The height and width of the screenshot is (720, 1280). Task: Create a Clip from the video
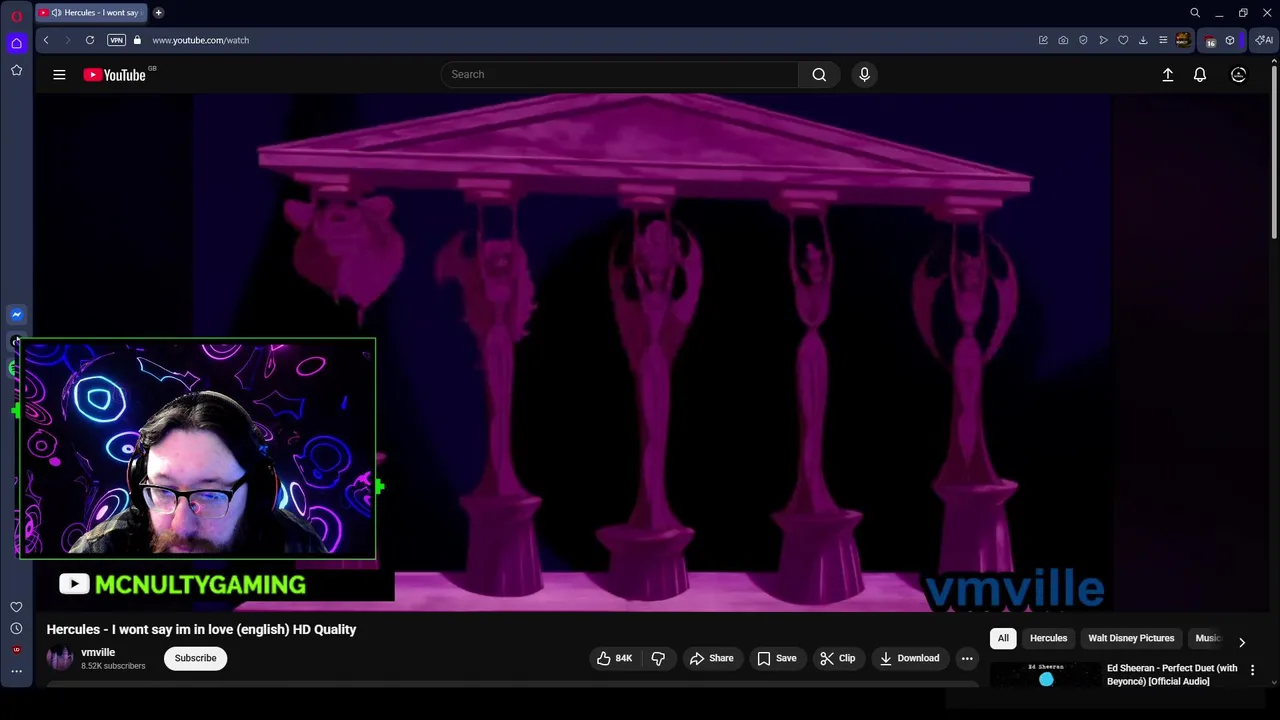point(838,658)
